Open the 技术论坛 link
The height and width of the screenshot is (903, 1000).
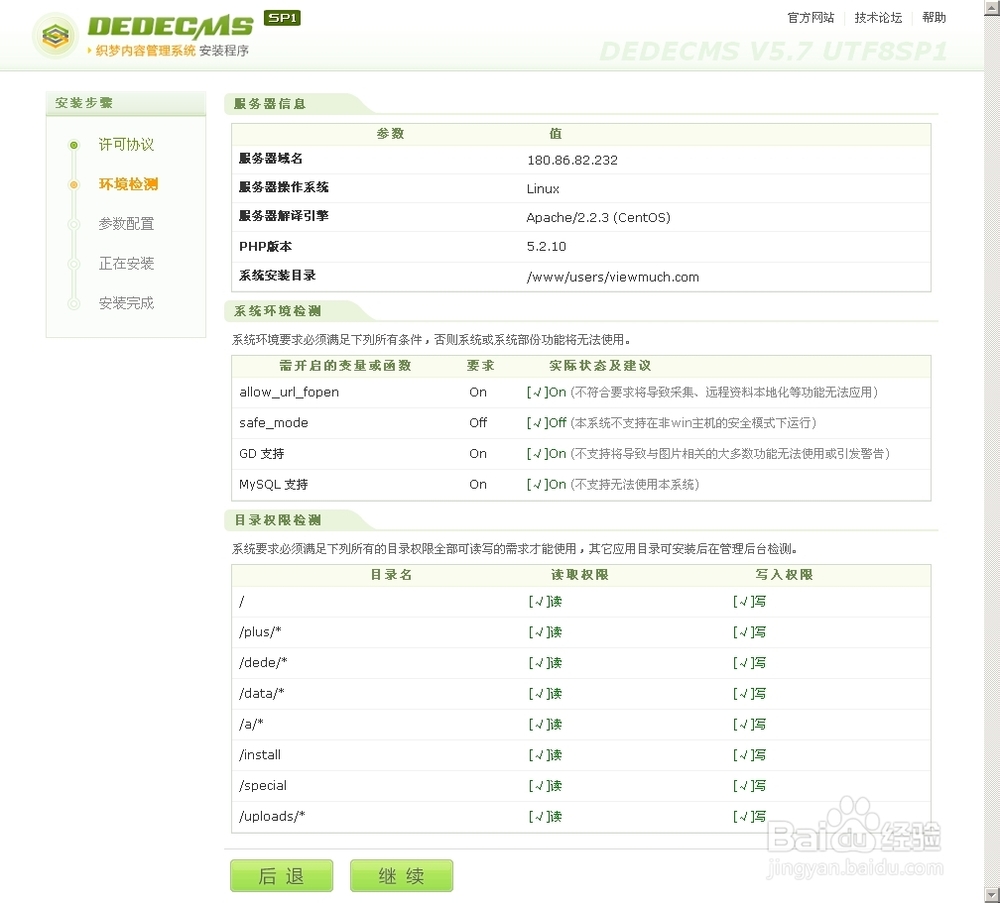click(878, 18)
